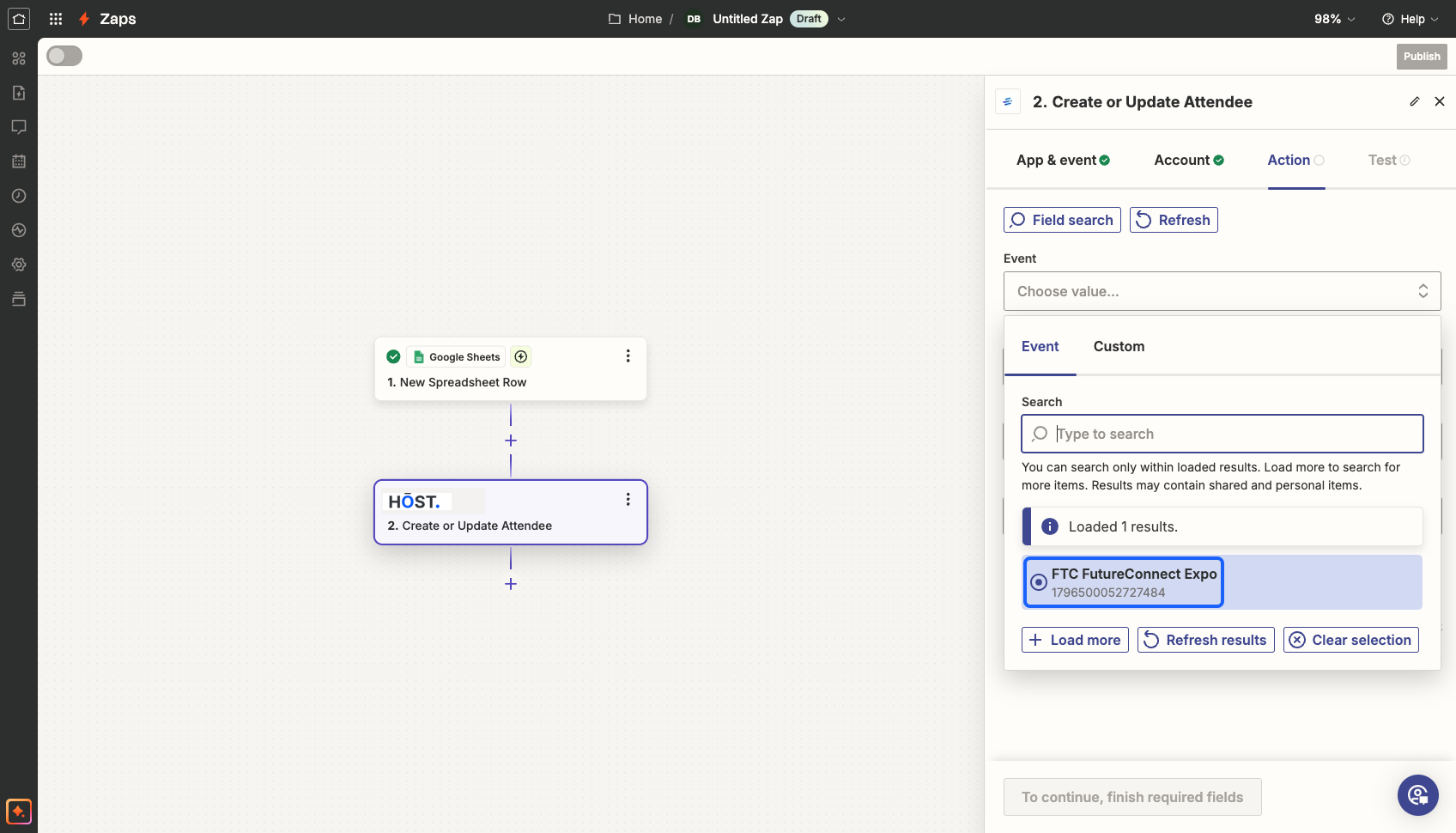
Task: Focus the Type to search field
Action: (1222, 434)
